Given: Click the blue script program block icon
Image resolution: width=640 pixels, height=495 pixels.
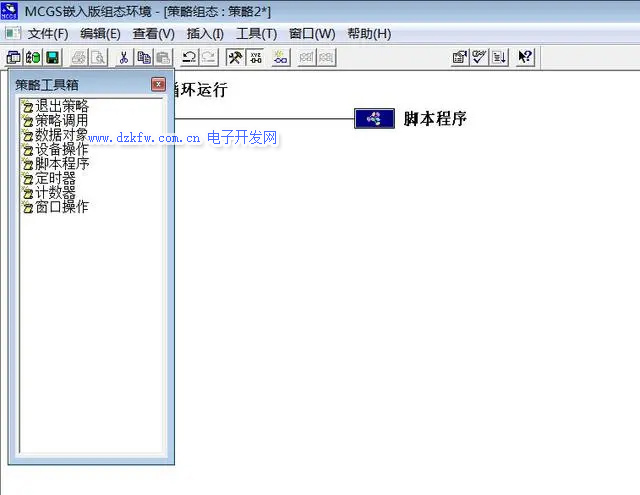Looking at the screenshot, I should (374, 119).
